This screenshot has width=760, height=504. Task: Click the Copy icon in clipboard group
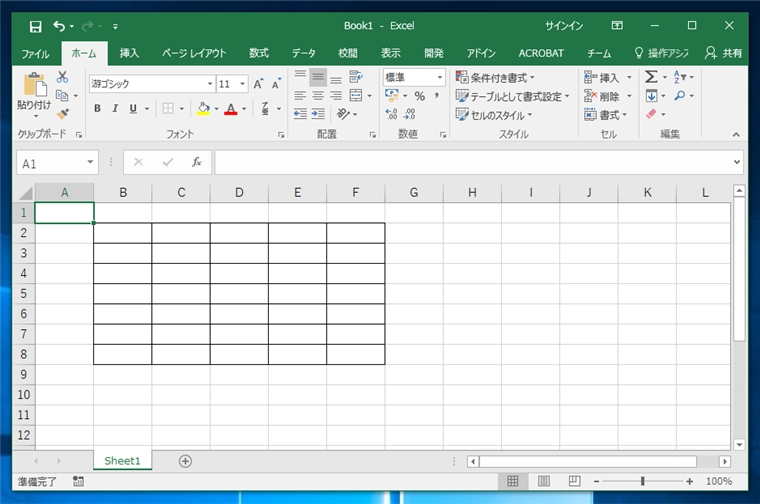pos(62,95)
